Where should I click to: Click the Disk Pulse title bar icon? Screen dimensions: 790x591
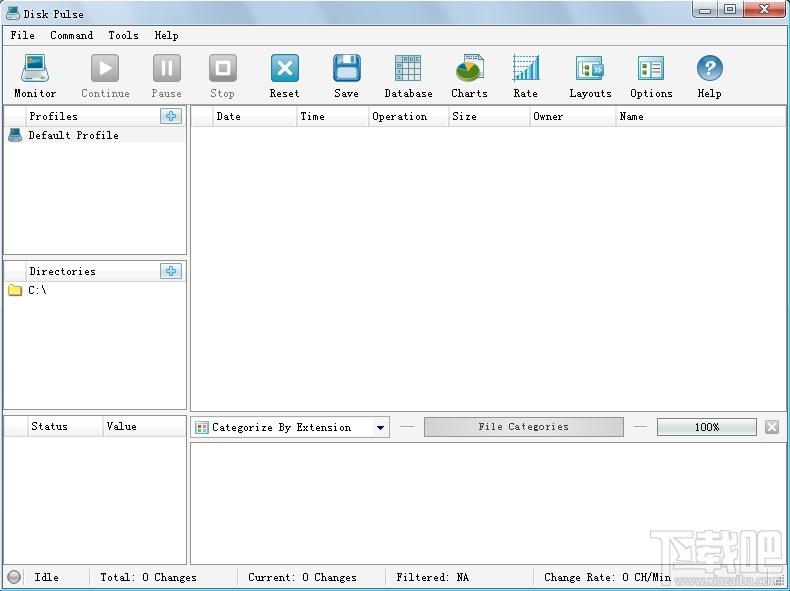point(13,13)
